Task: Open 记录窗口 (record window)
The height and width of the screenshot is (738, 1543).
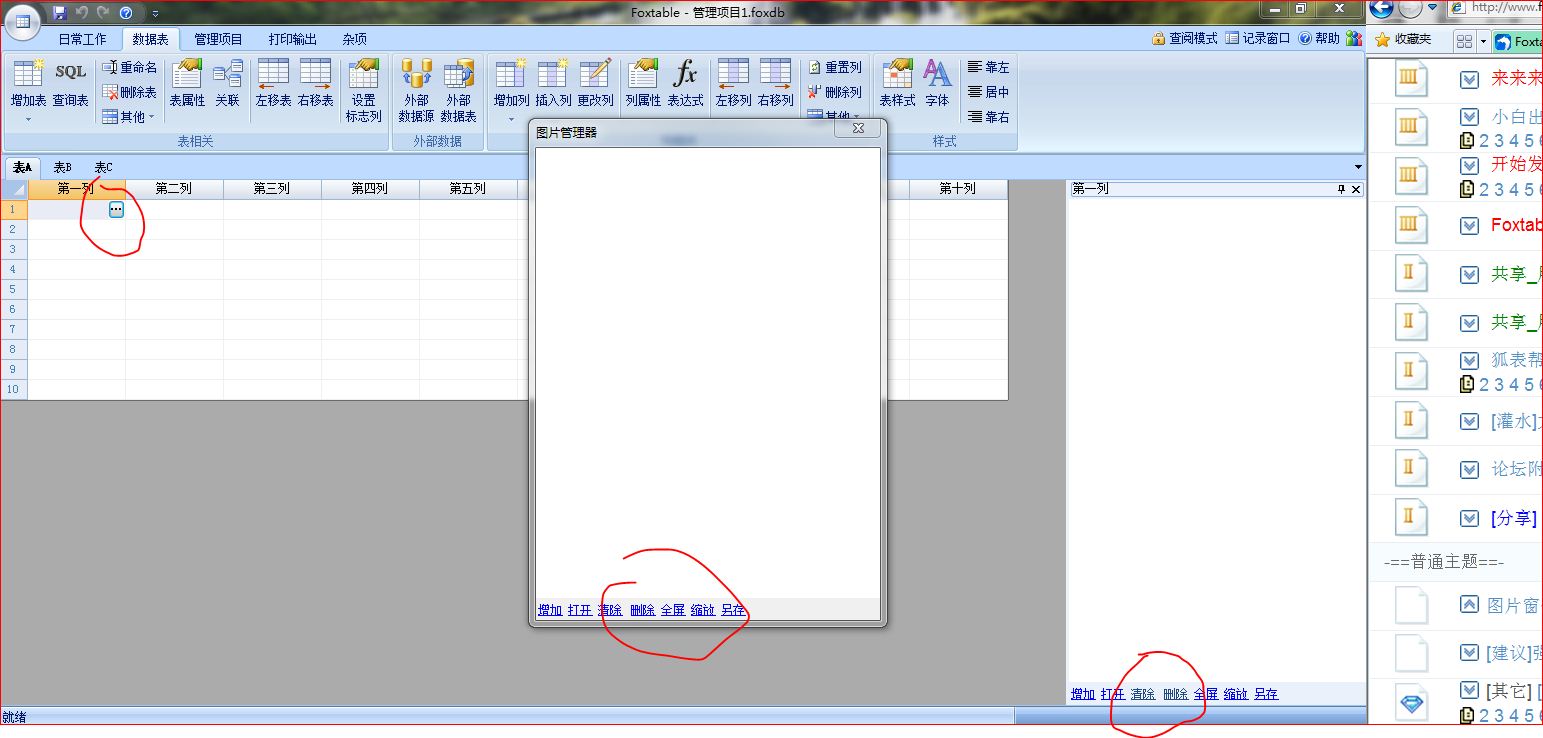Action: tap(1258, 38)
